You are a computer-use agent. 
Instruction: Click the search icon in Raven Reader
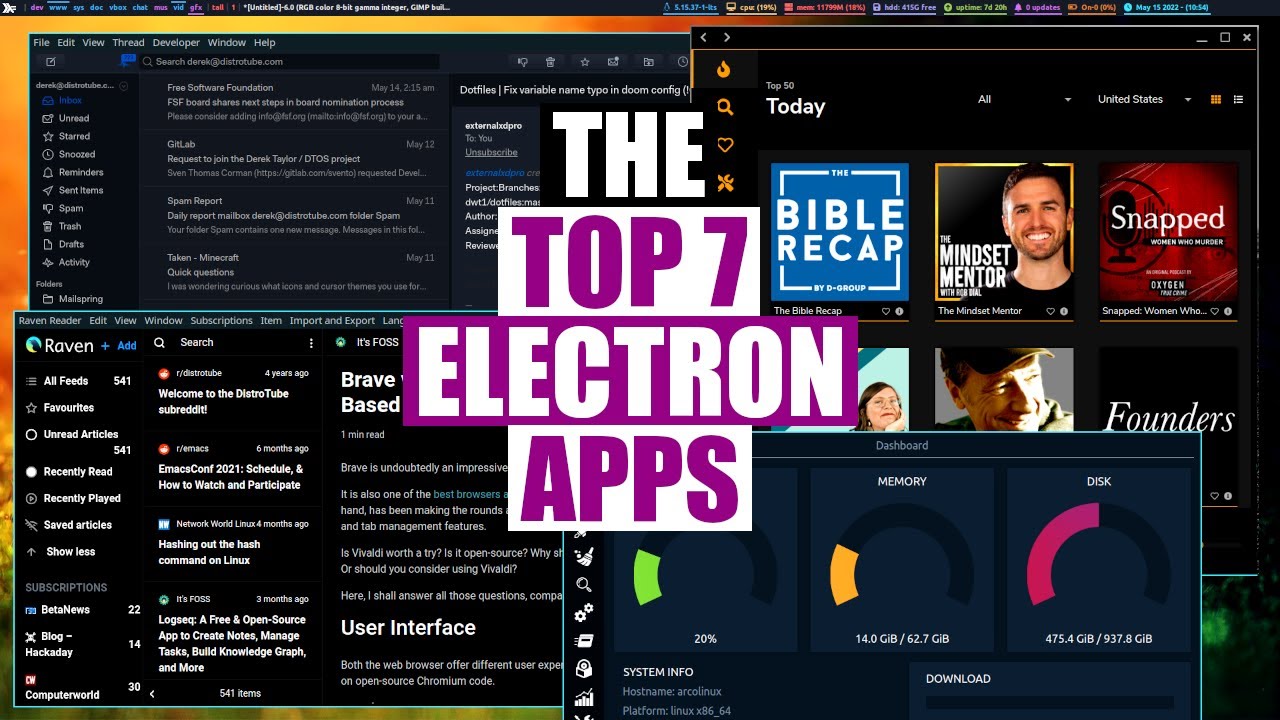click(159, 342)
